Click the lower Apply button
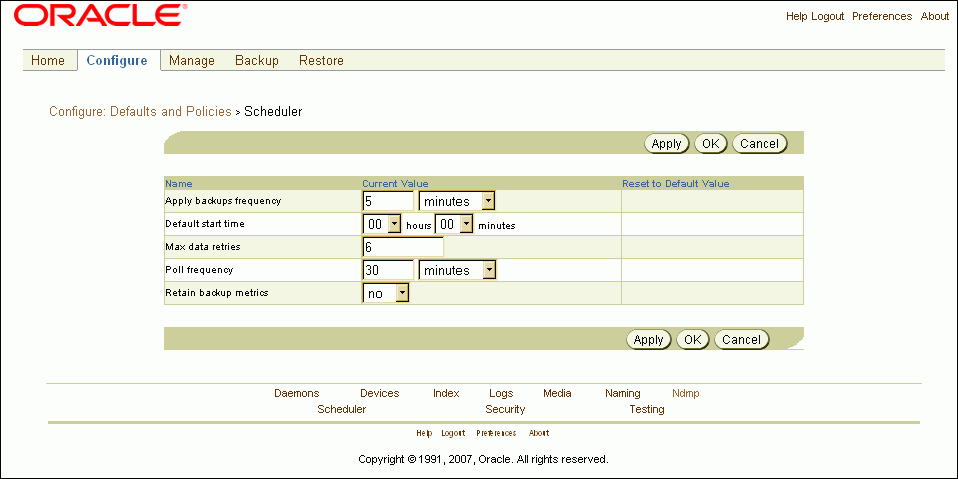Screen dimensions: 958x479 coord(648,340)
